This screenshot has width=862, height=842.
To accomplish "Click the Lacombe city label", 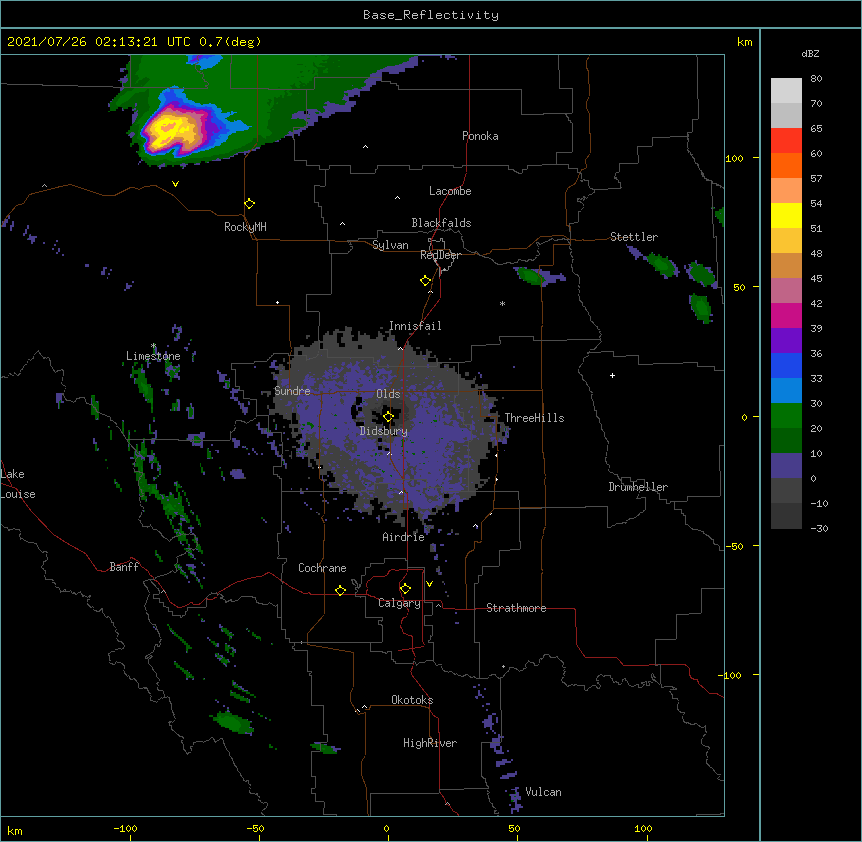I will point(450,191).
